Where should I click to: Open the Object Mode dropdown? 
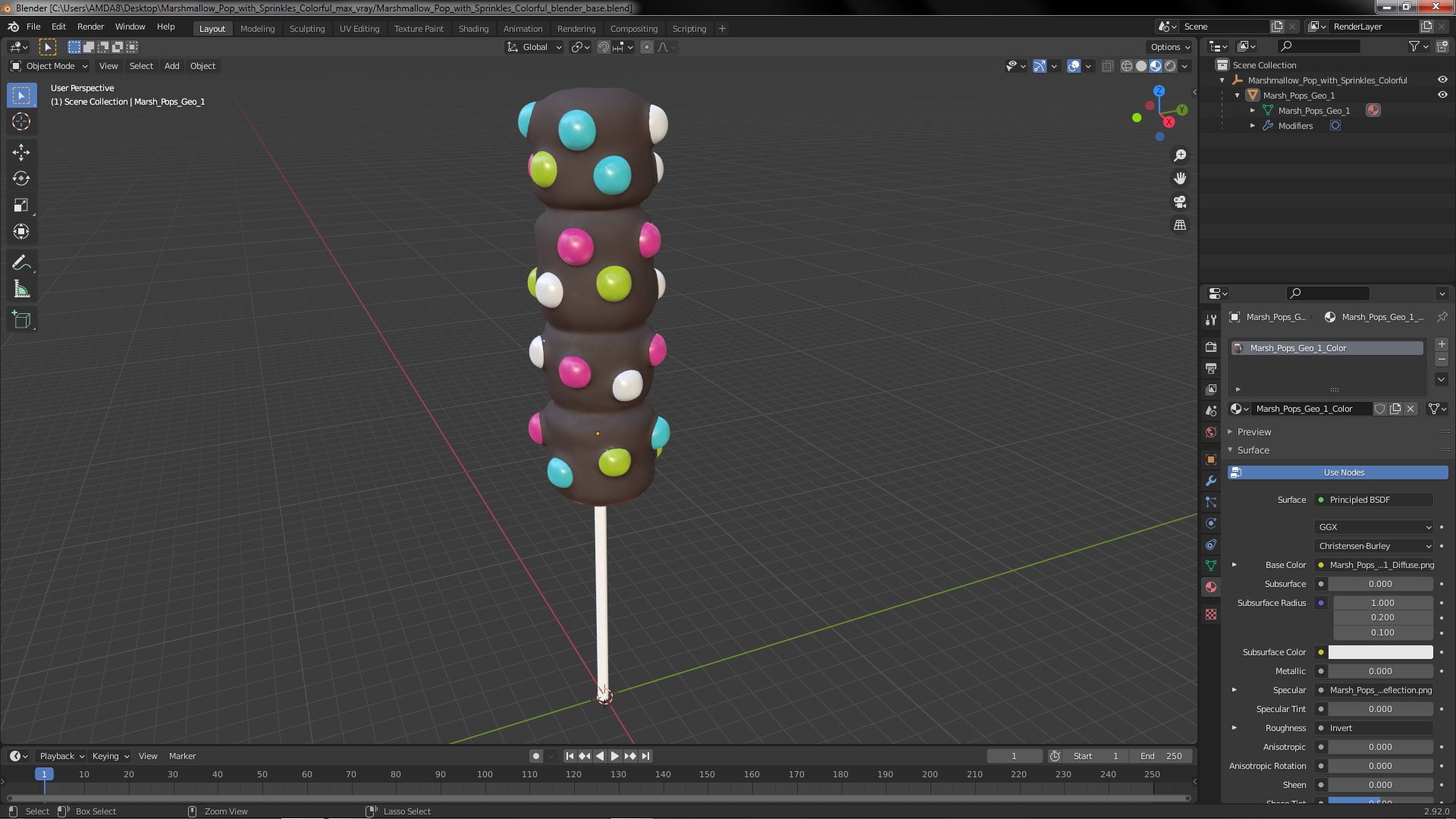click(49, 66)
